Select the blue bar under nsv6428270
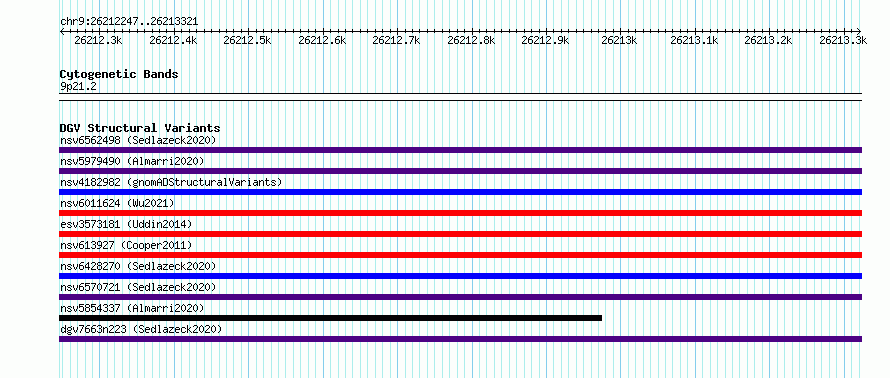This screenshot has height=378, width=890. (460, 276)
